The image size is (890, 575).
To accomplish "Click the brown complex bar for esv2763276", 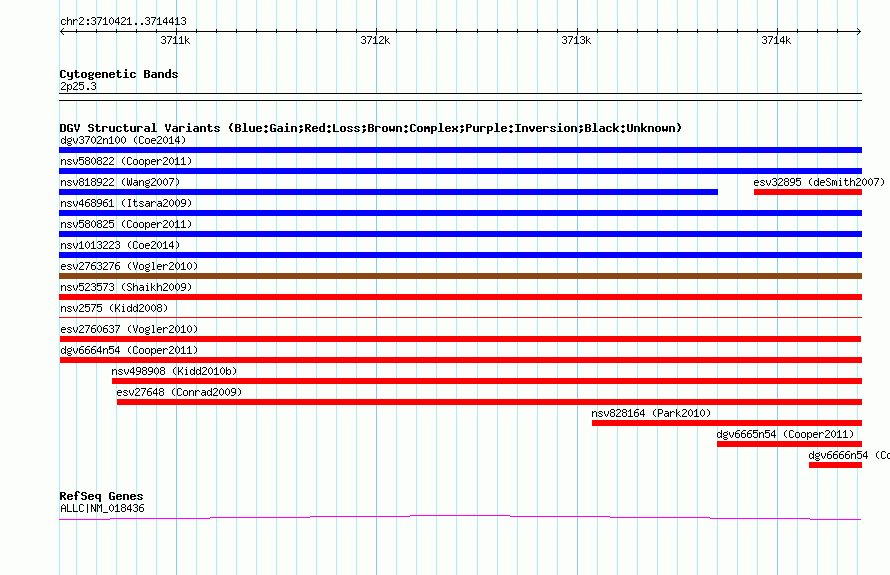I will tap(460, 276).
